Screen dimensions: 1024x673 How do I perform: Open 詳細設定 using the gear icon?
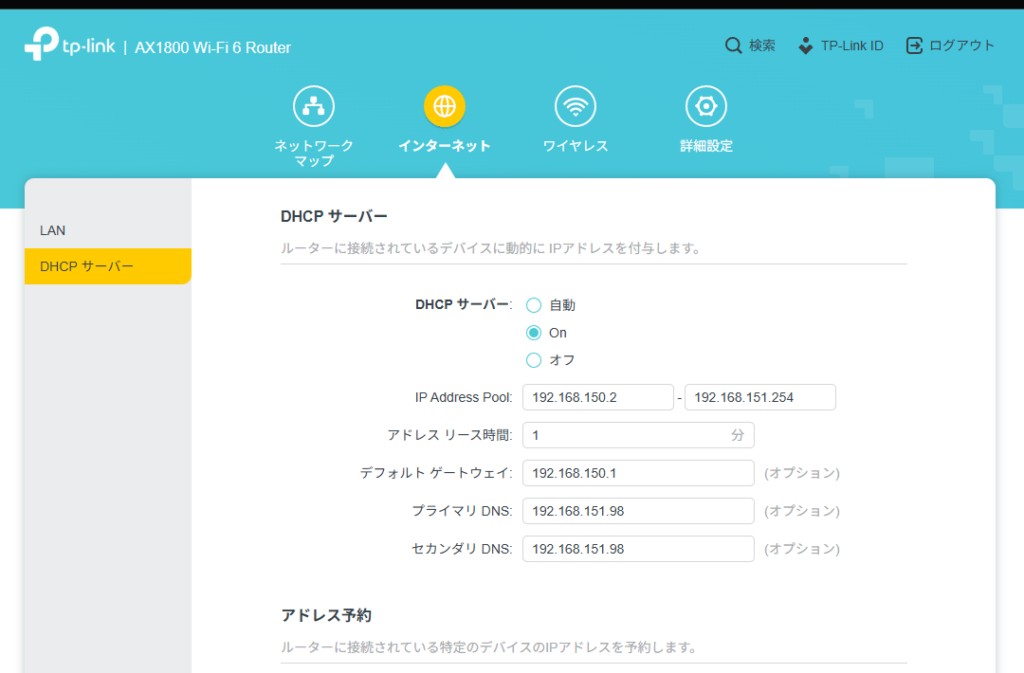706,105
